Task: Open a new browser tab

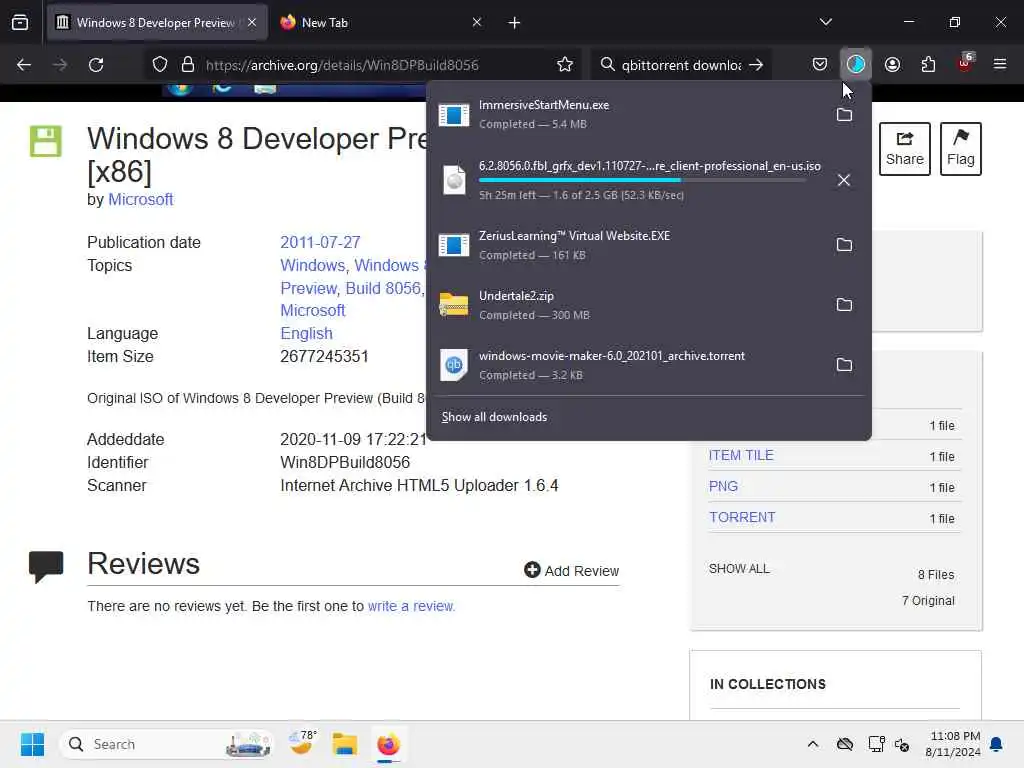Action: 514,23
